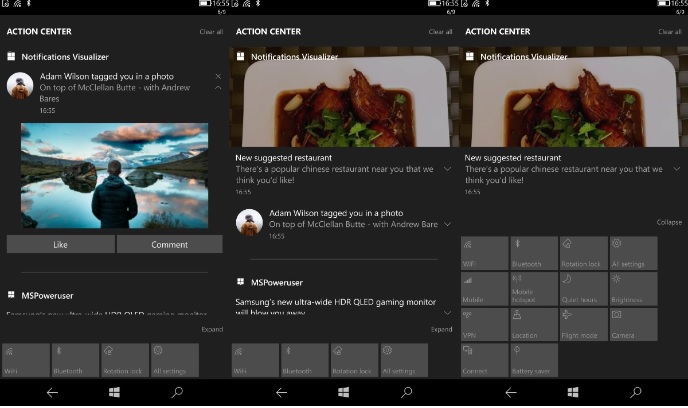Tap the VPN quick action tile
Viewport: 688px width, 408px height.
pos(484,324)
